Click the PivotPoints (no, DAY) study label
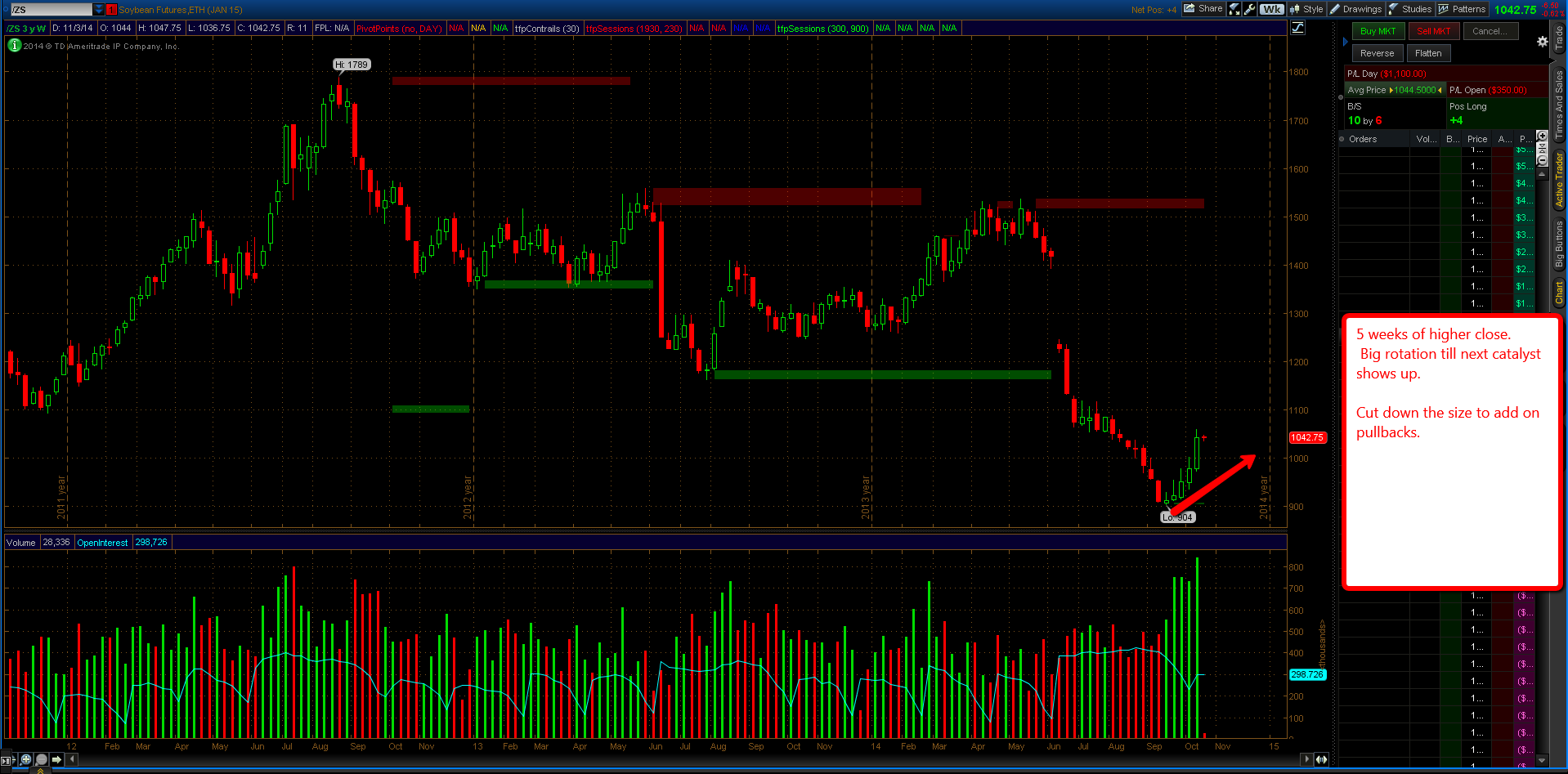Screen dimensions: 1568x774 click(x=399, y=28)
